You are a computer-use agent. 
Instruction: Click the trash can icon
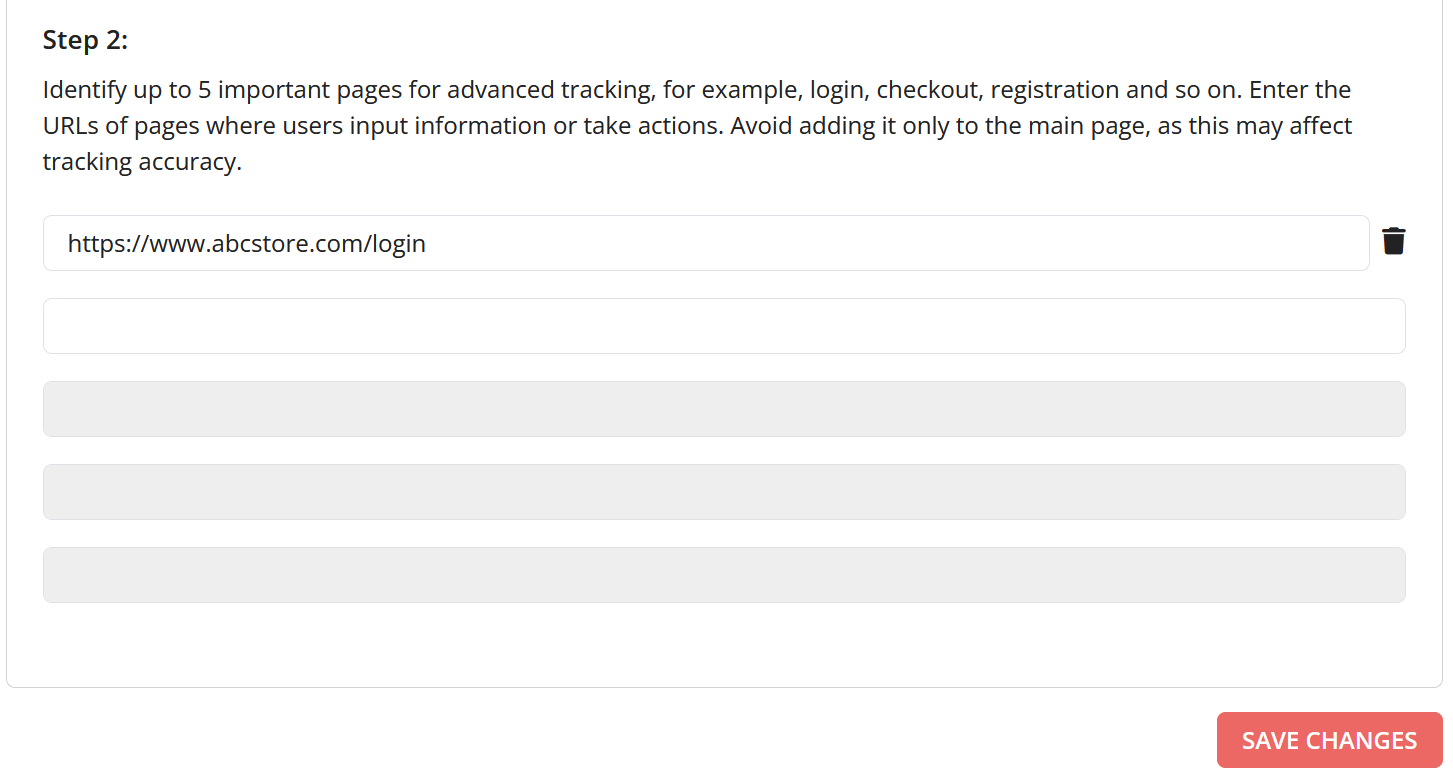point(1393,242)
